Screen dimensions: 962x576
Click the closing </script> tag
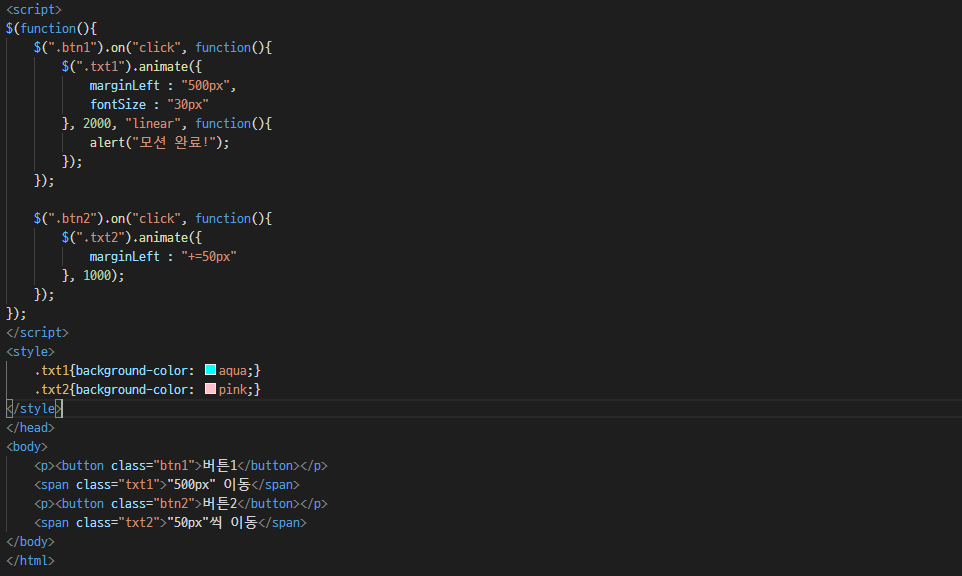click(x=37, y=332)
